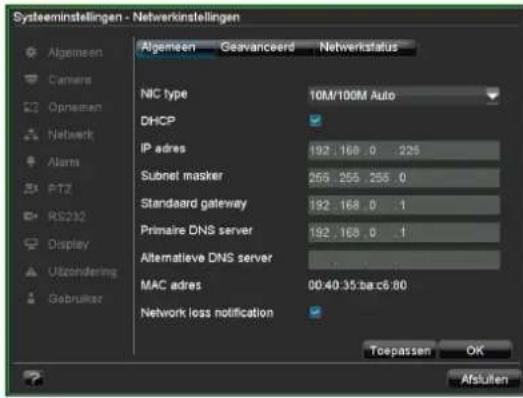Click the NIC type dropdown arrow

click(x=492, y=96)
